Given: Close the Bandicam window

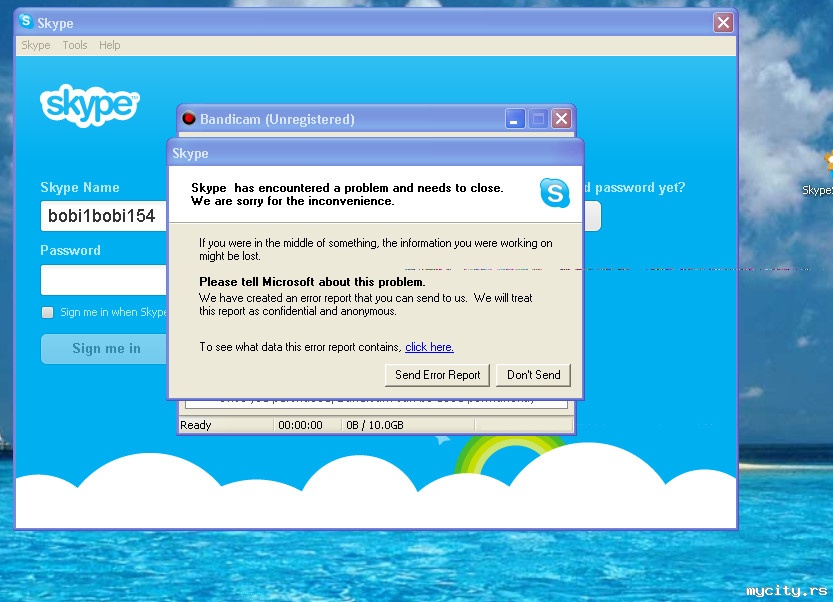Looking at the screenshot, I should (561, 118).
